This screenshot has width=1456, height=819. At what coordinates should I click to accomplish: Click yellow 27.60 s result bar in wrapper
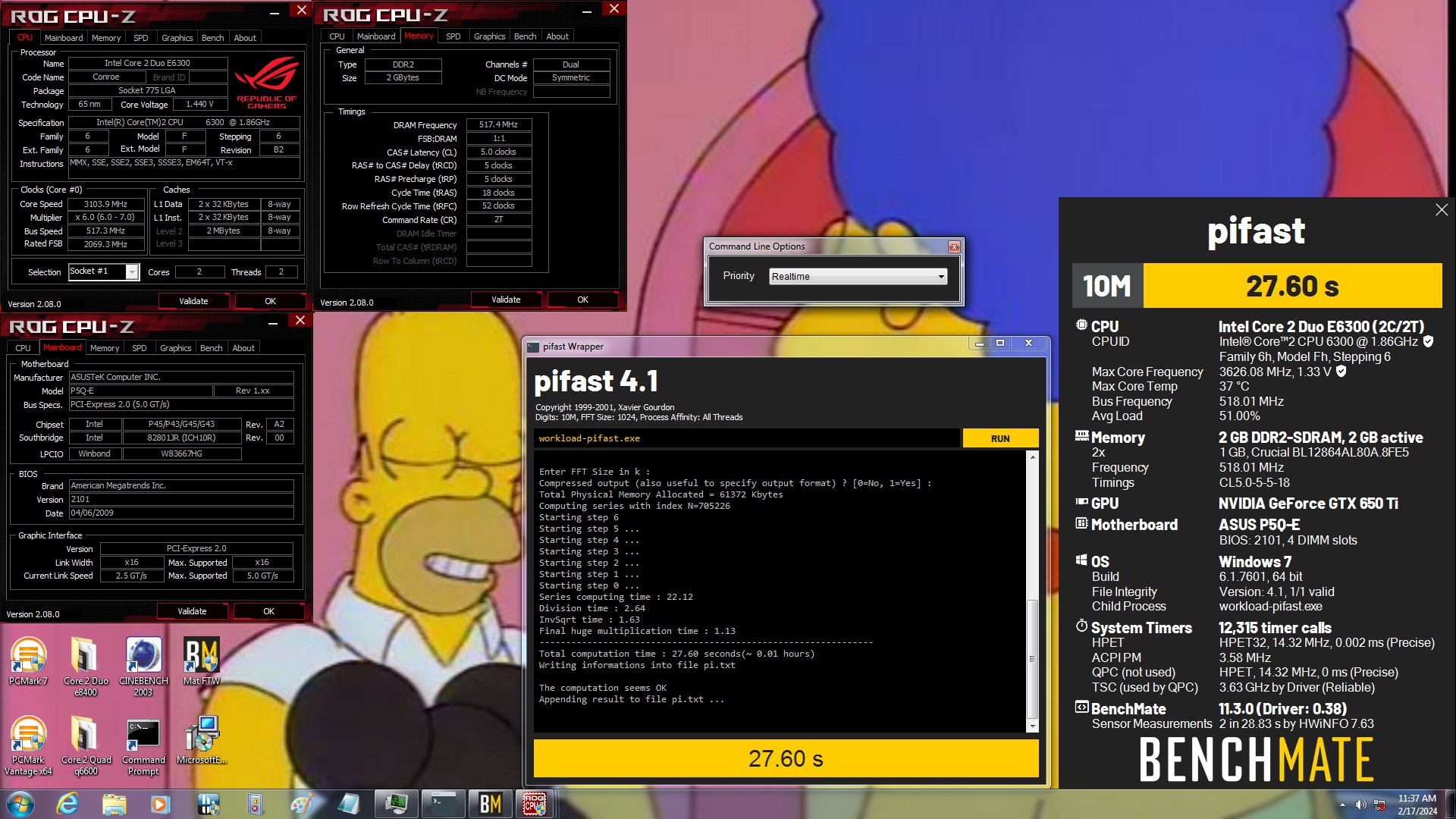[x=786, y=758]
